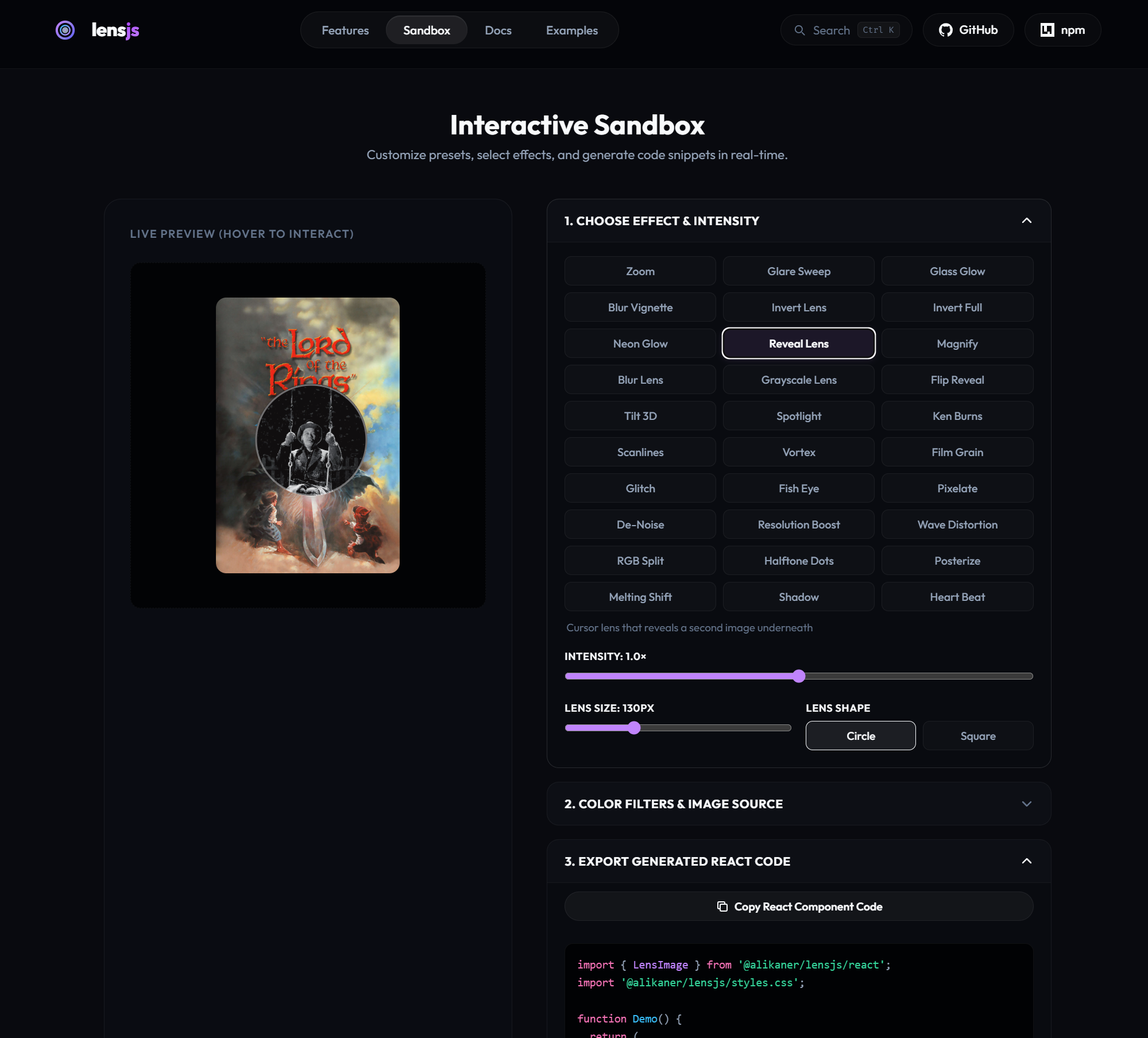Switch effect to Shadow
Screen dimensions: 1148x1038
pos(799,597)
